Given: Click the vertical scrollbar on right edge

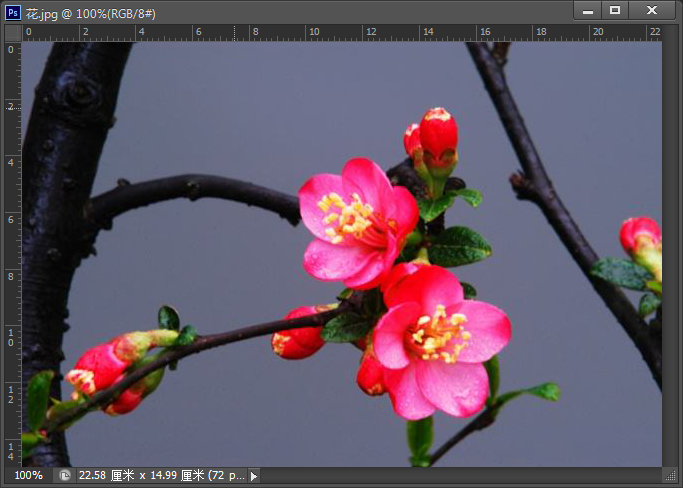Looking at the screenshot, I should click(670, 250).
